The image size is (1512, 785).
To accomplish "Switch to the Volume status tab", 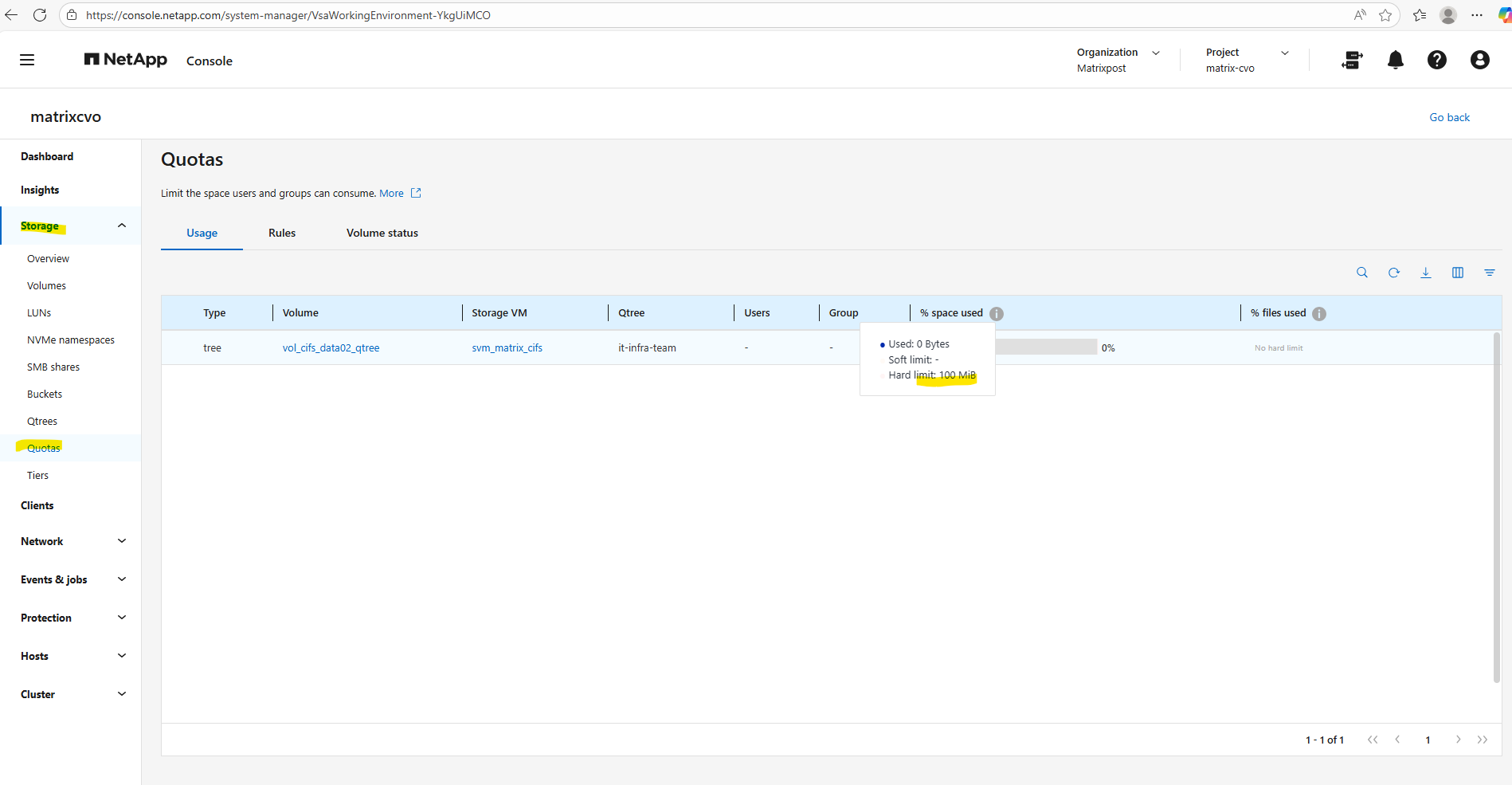I will click(x=382, y=233).
